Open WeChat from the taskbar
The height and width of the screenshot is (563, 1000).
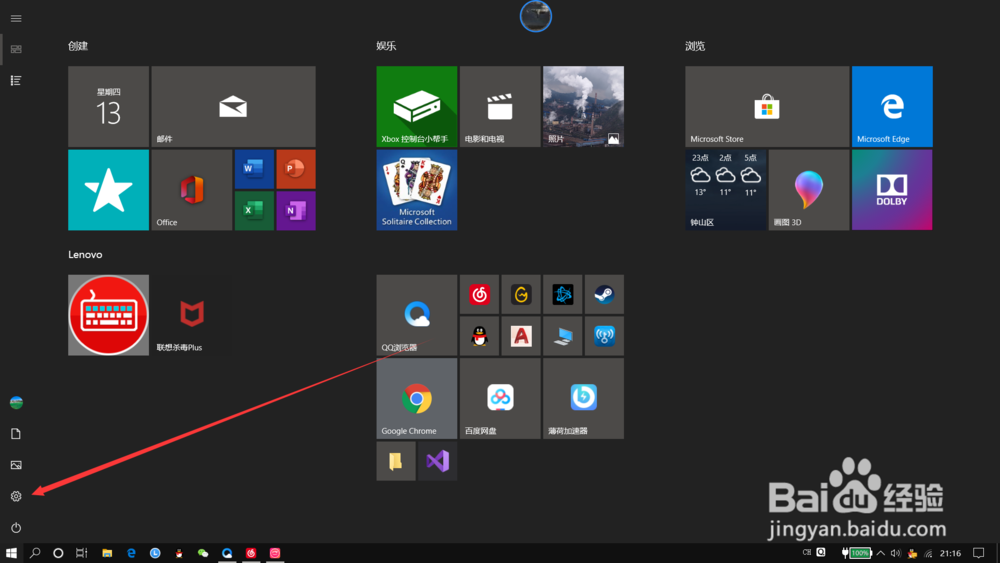(x=203, y=553)
